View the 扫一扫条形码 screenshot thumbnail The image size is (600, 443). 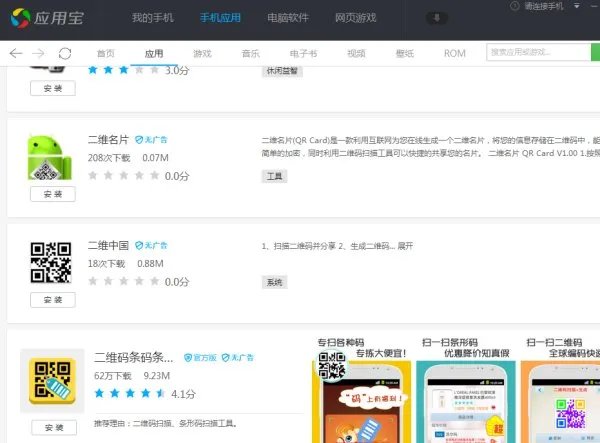coord(466,390)
